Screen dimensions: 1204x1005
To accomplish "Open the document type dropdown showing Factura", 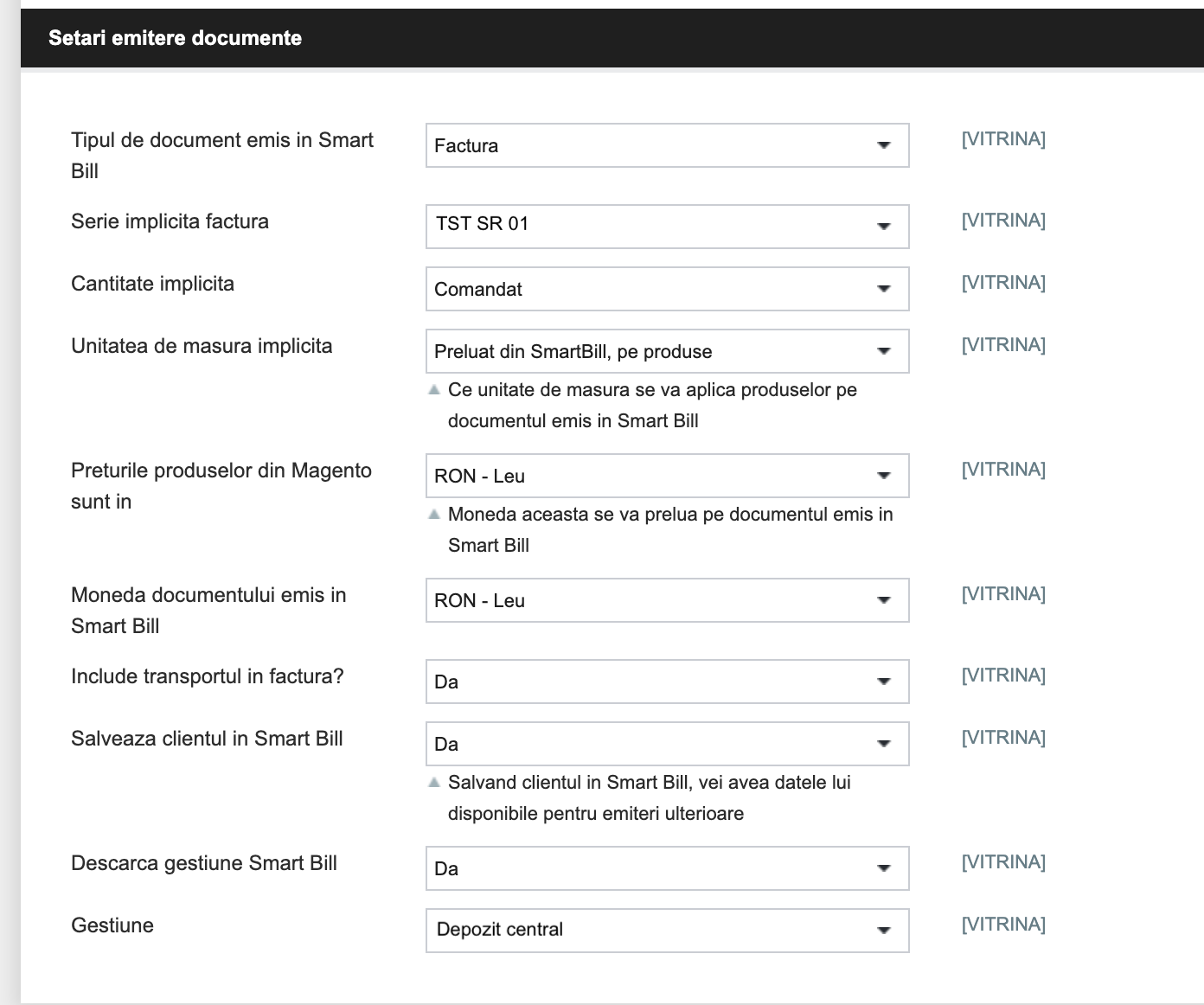I will pyautogui.click(x=667, y=145).
